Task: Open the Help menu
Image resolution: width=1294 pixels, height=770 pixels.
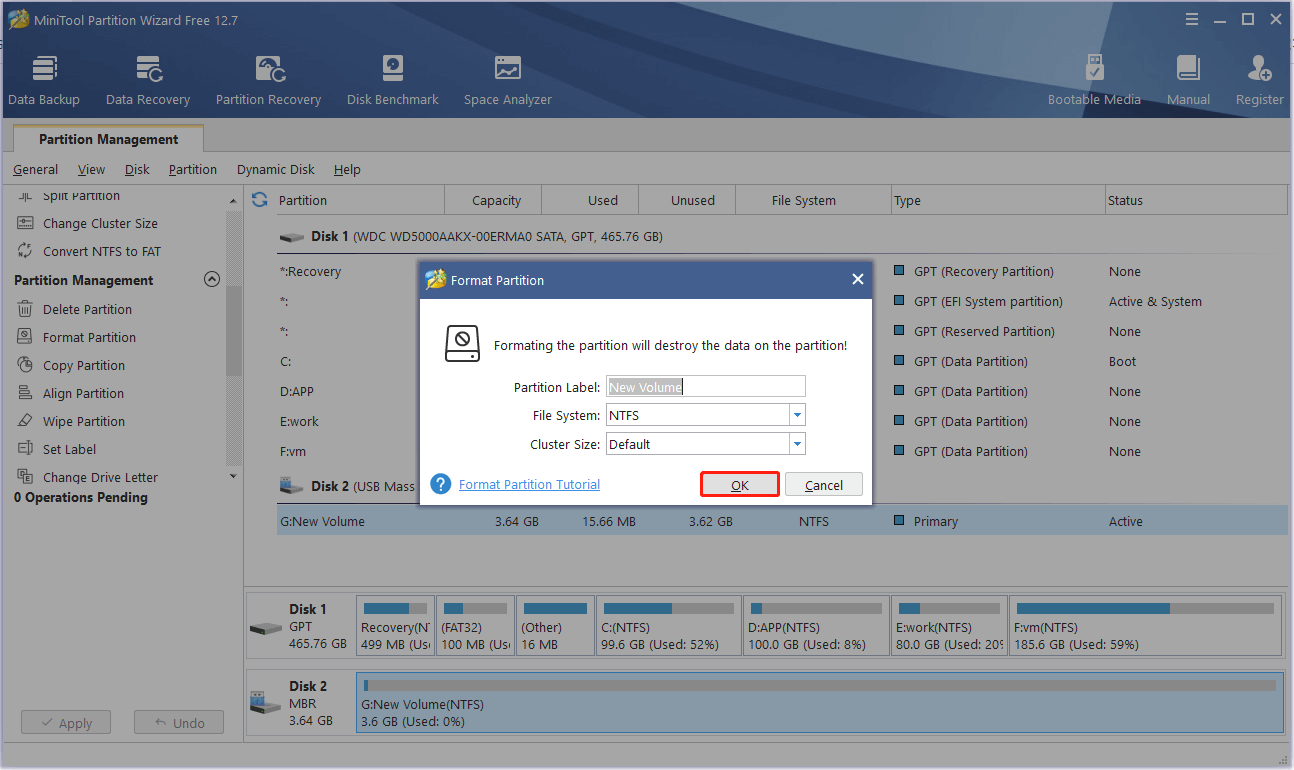Action: 347,169
